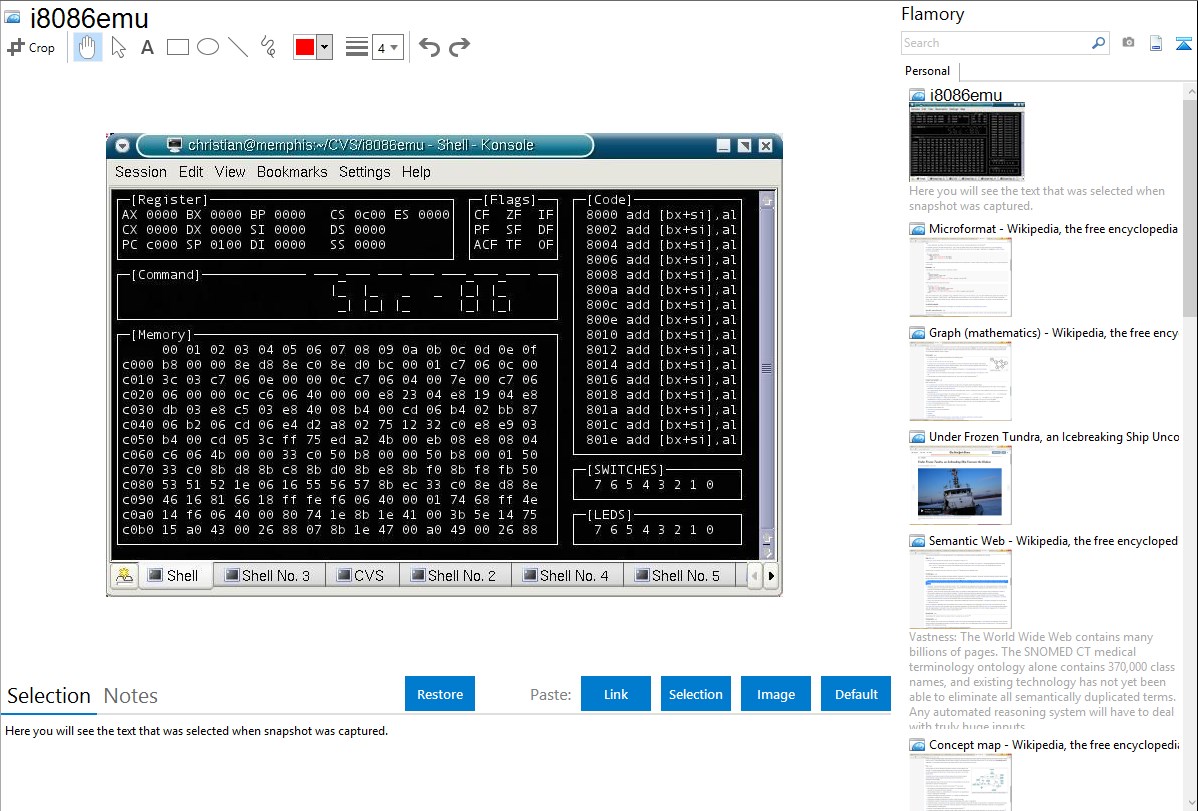Select the freehand scribble tool
The image size is (1198, 811).
click(268, 47)
